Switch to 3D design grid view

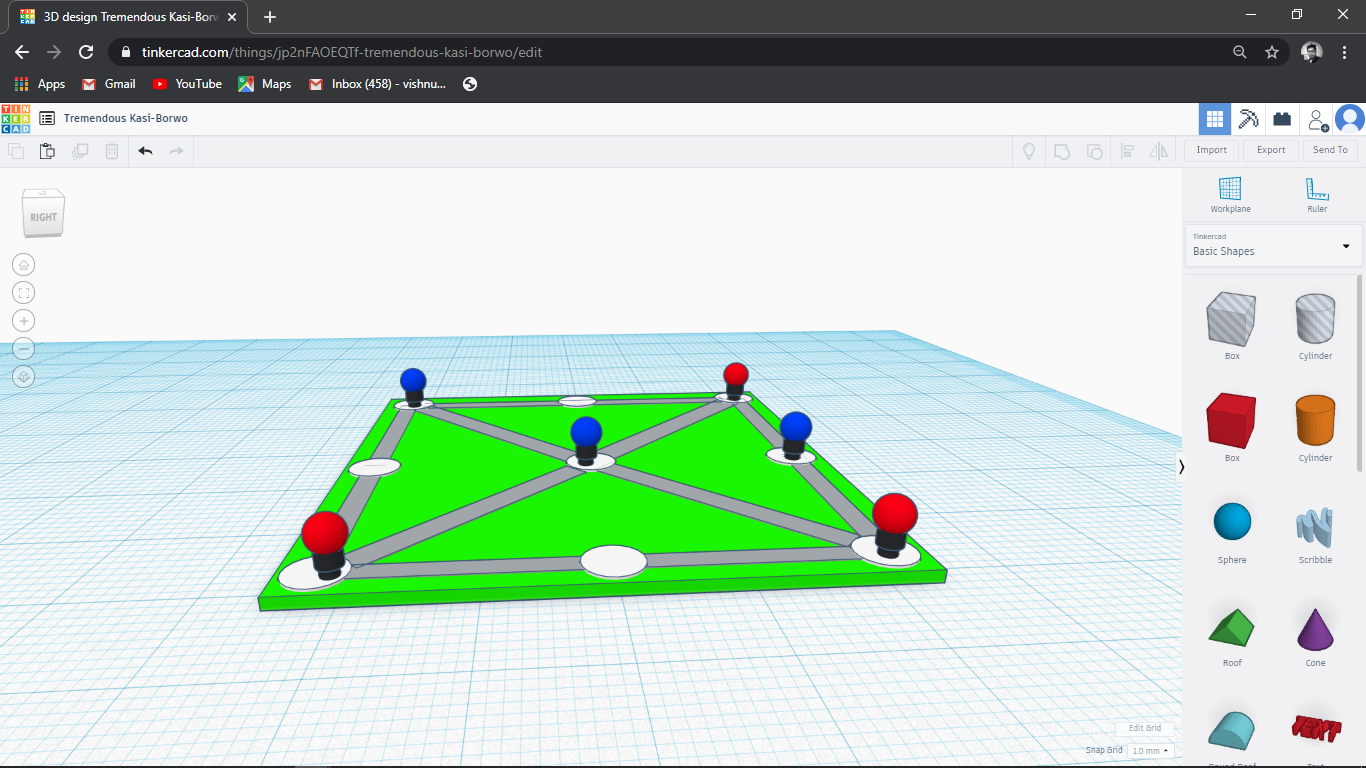pos(1215,119)
